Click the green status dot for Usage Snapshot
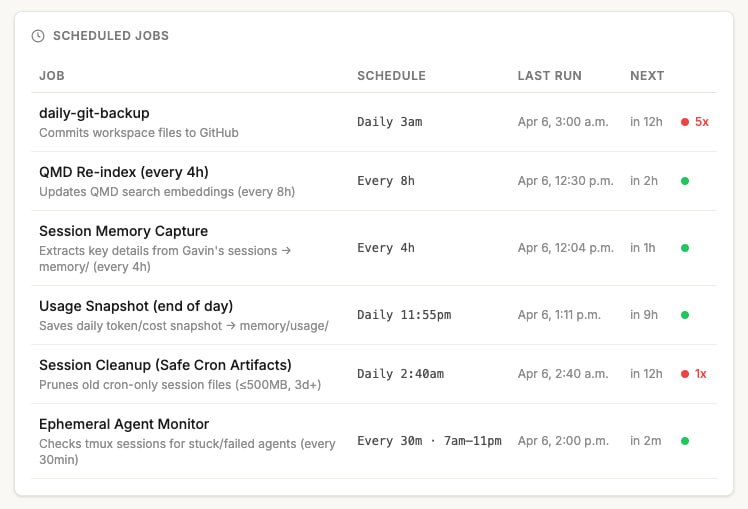 [685, 315]
